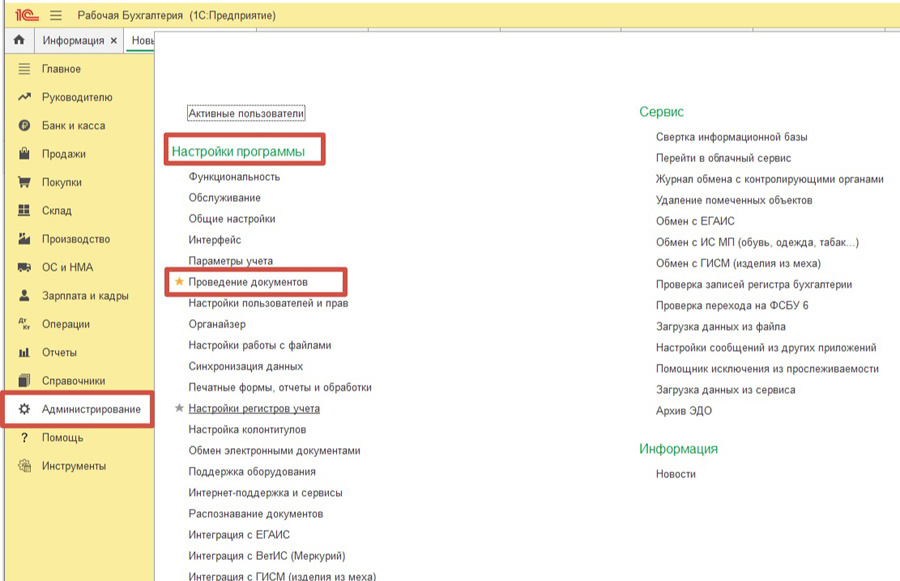This screenshot has height=581, width=900.
Task: Open the hamburger main menu icon
Action: point(56,16)
